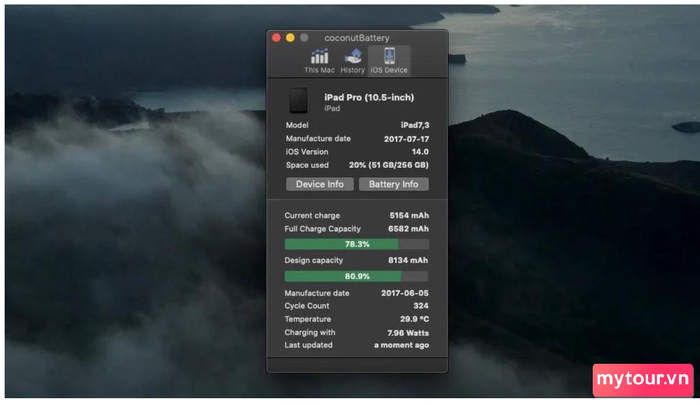This screenshot has width=700, height=405.
Task: Click the 78.3% charge progress bar
Action: point(357,244)
